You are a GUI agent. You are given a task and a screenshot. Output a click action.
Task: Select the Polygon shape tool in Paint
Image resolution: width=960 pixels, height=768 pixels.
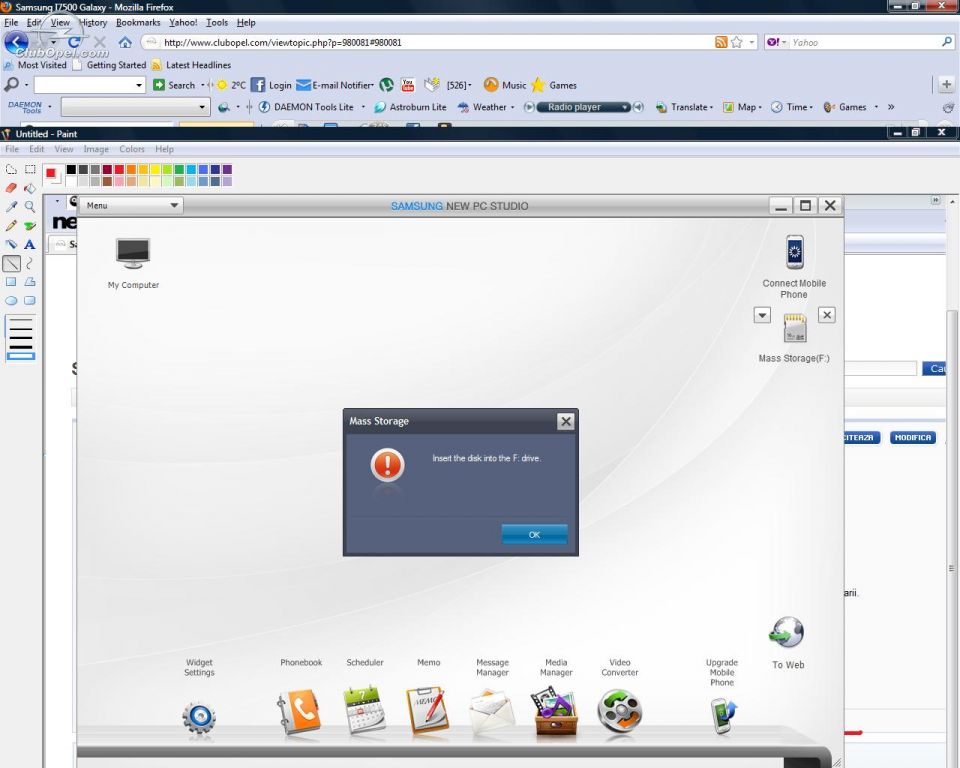coord(30,282)
